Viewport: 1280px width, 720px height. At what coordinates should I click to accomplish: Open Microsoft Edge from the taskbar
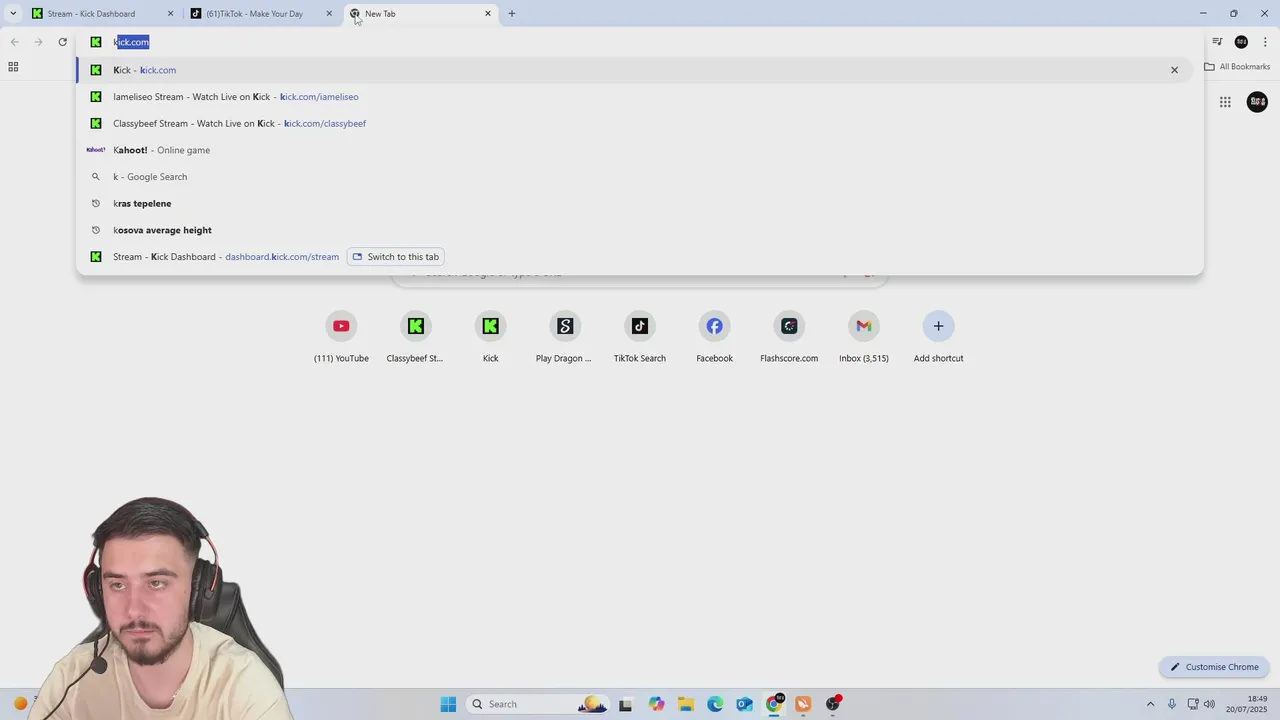click(x=715, y=704)
